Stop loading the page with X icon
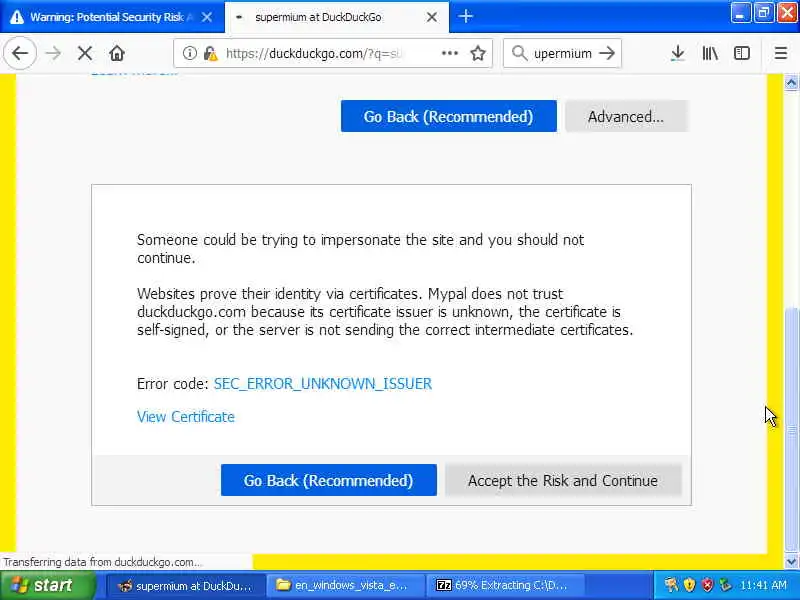The width and height of the screenshot is (800, 600). [85, 53]
